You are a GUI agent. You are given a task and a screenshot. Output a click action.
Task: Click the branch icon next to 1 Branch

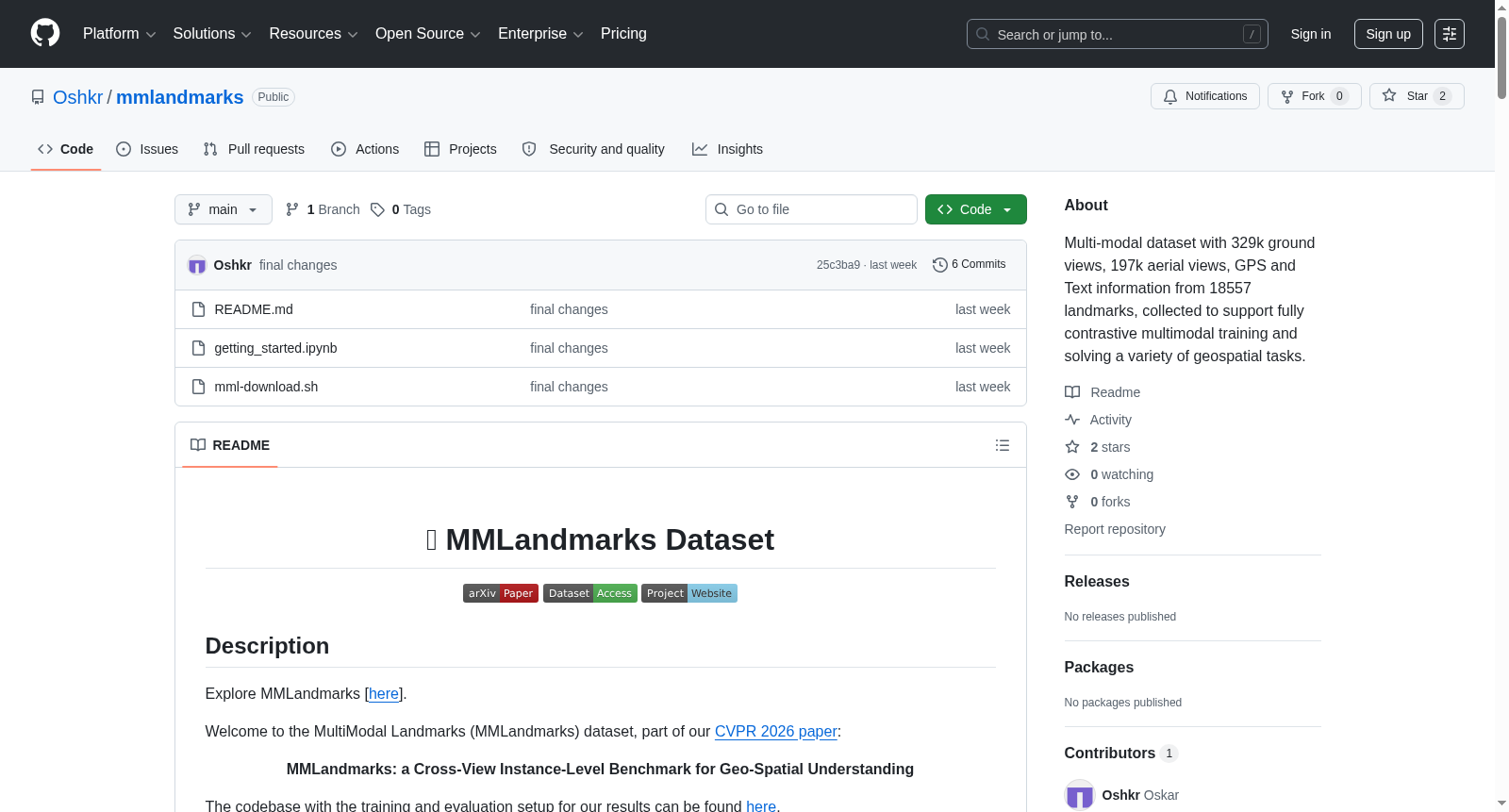click(x=292, y=209)
